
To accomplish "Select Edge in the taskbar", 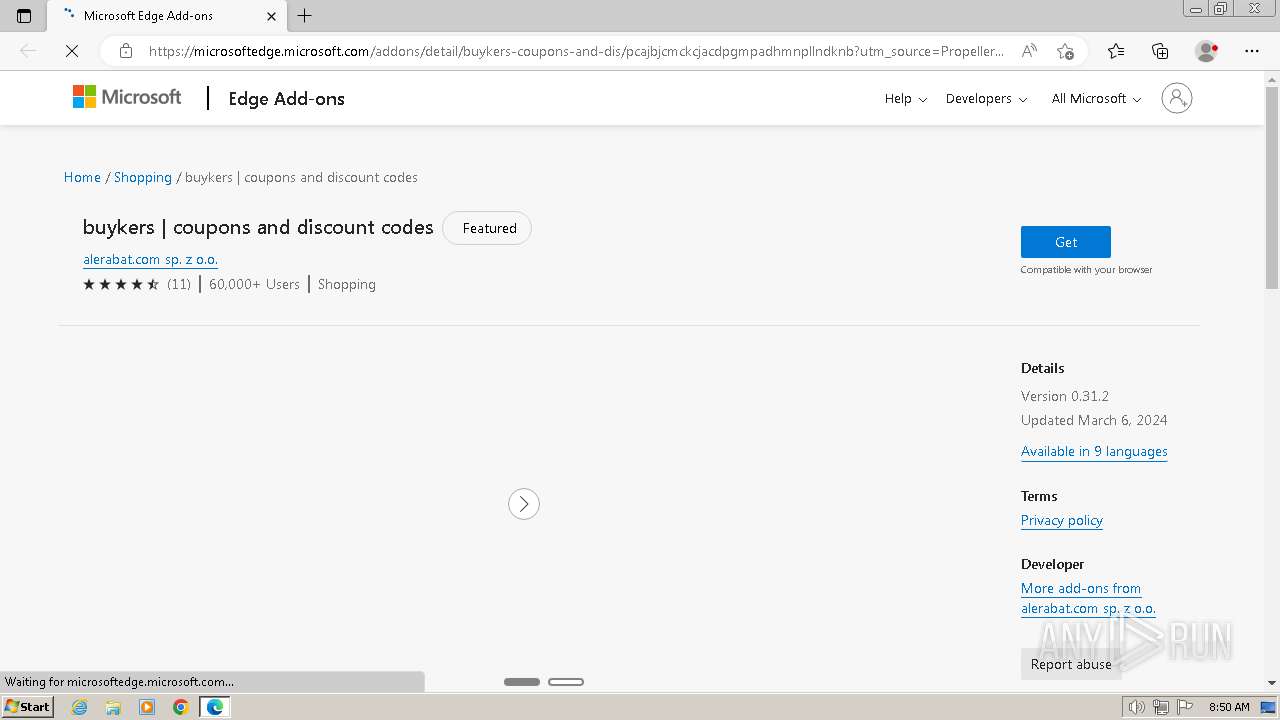I will point(215,707).
